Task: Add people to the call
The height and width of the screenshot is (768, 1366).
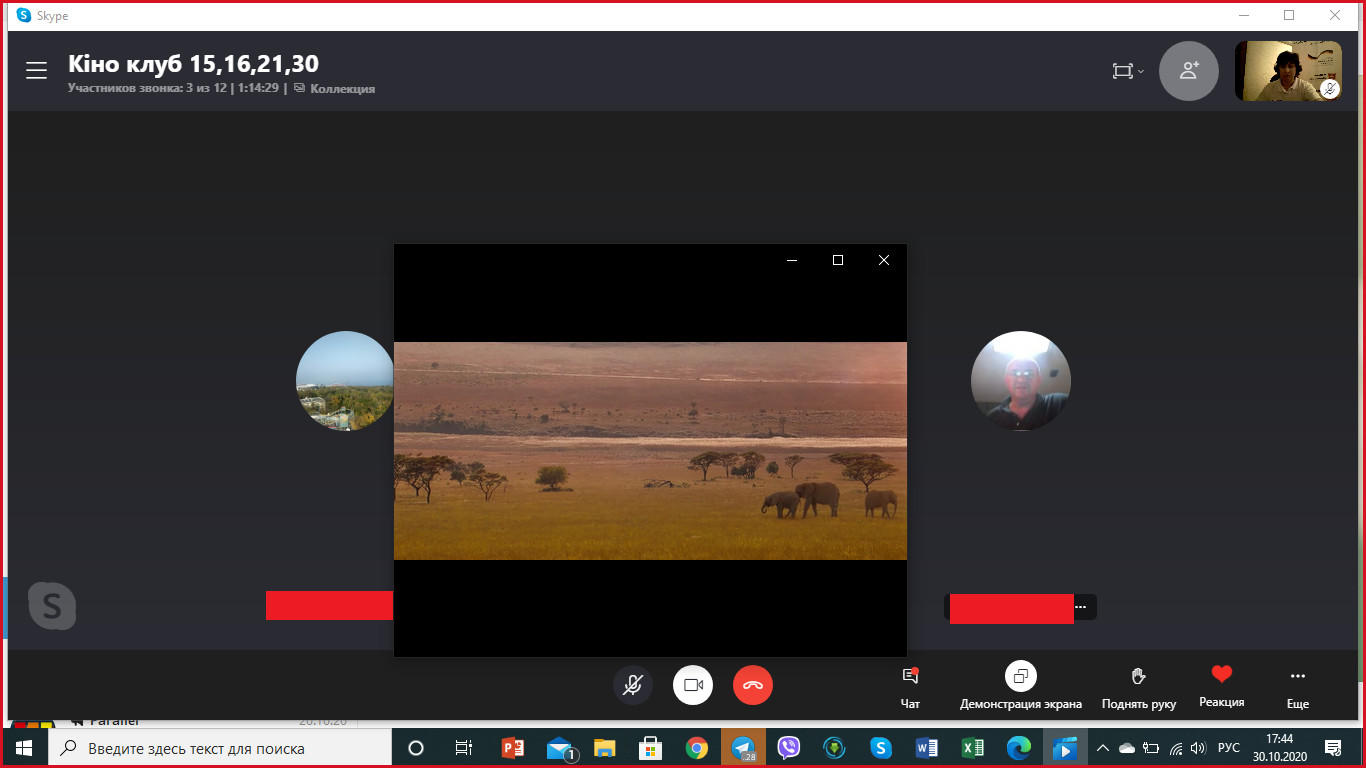Action: click(x=1189, y=71)
